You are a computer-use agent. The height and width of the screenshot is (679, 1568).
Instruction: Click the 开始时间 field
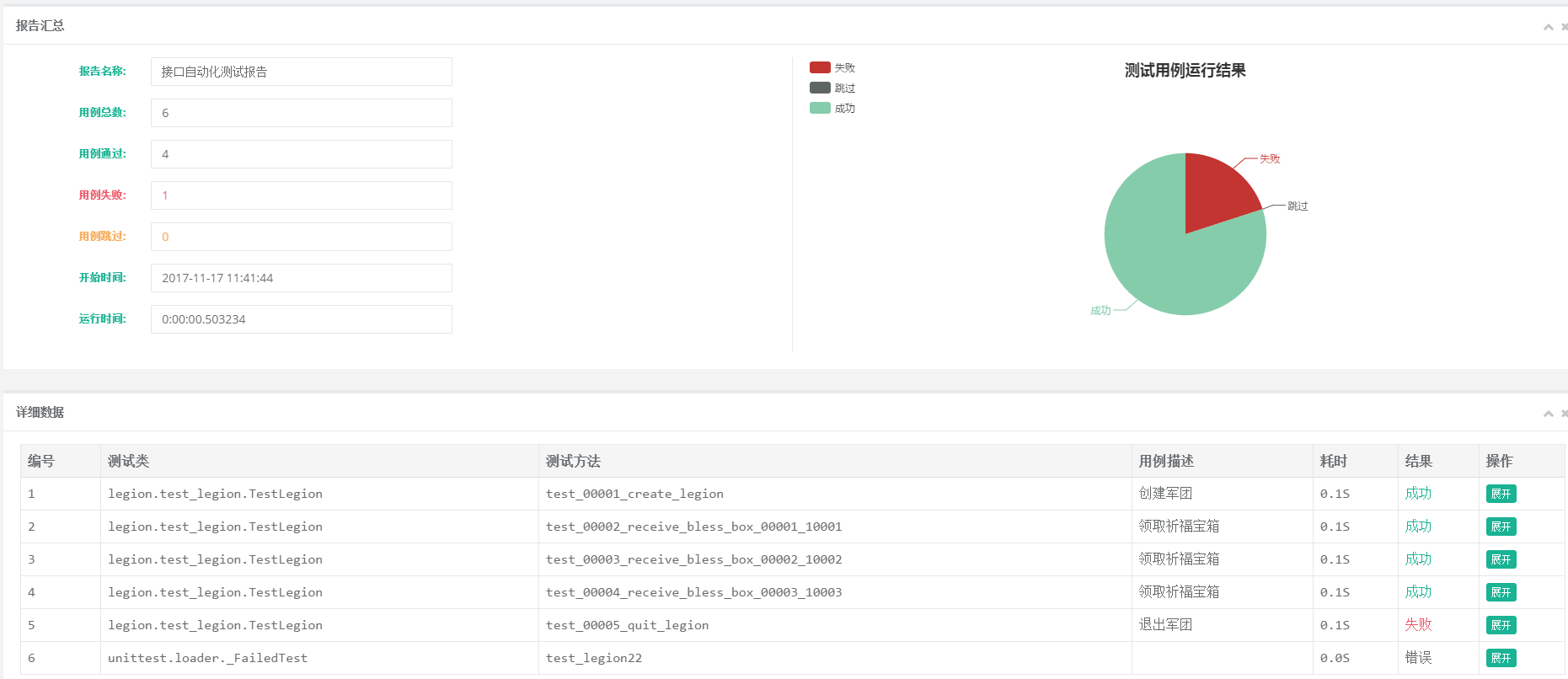pos(302,278)
